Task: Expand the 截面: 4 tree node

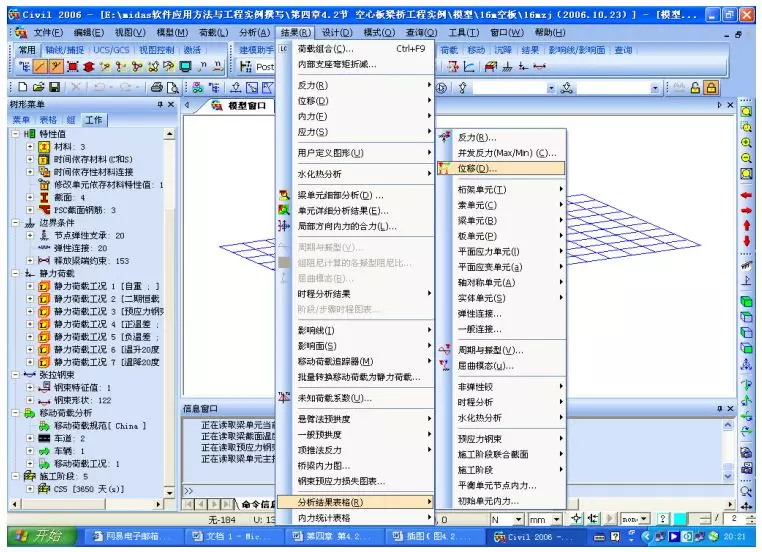Action: pyautogui.click(x=30, y=197)
